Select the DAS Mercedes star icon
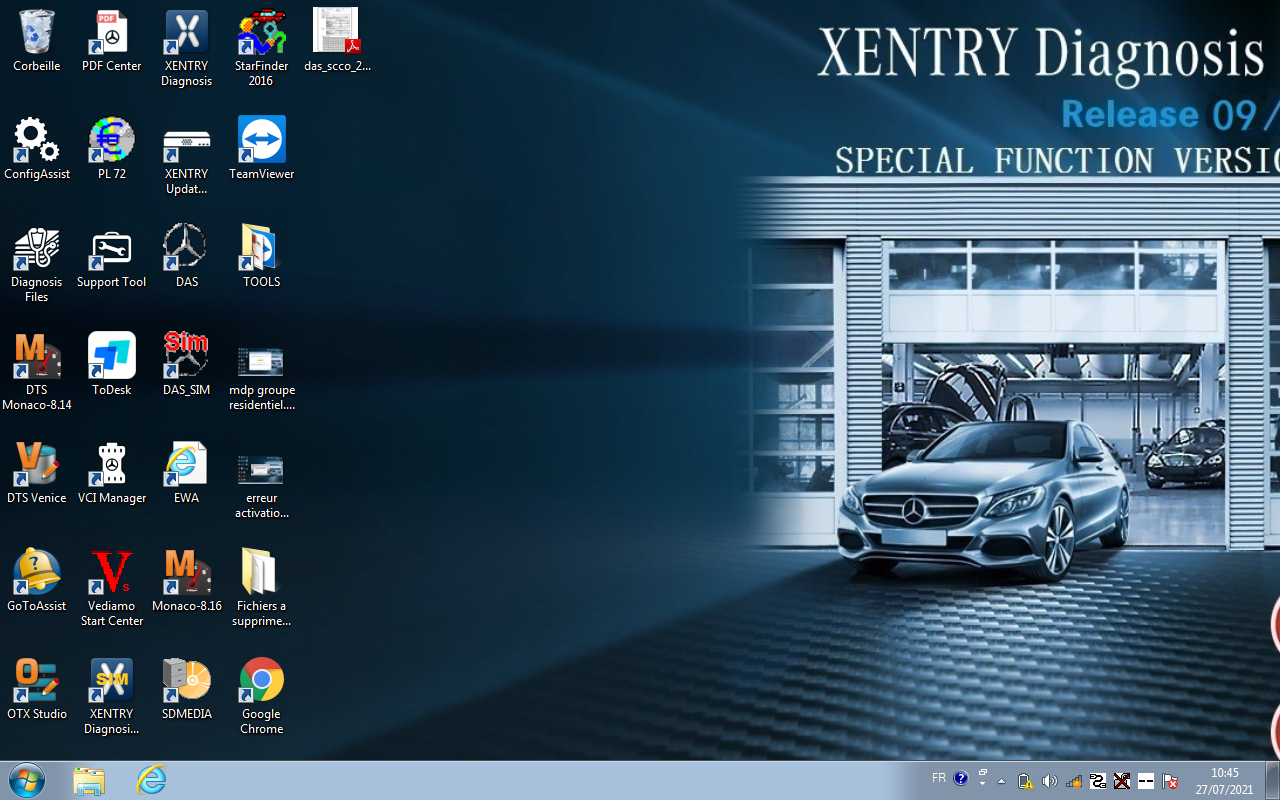 click(186, 247)
